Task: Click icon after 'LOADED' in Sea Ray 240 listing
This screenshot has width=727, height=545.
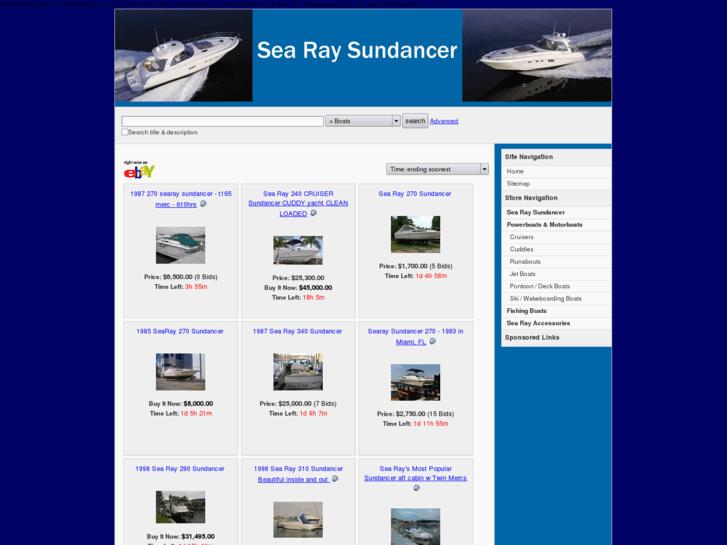Action: [x=313, y=213]
